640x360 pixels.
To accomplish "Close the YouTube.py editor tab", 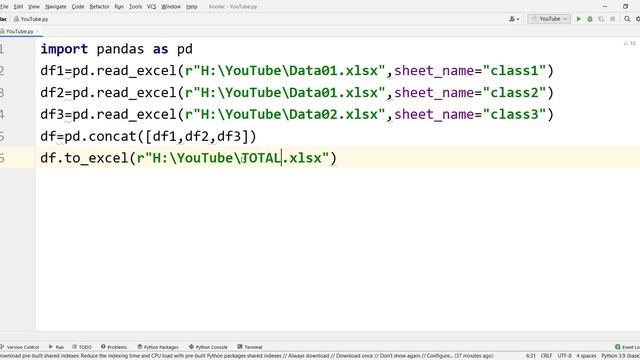I will [38, 31].
